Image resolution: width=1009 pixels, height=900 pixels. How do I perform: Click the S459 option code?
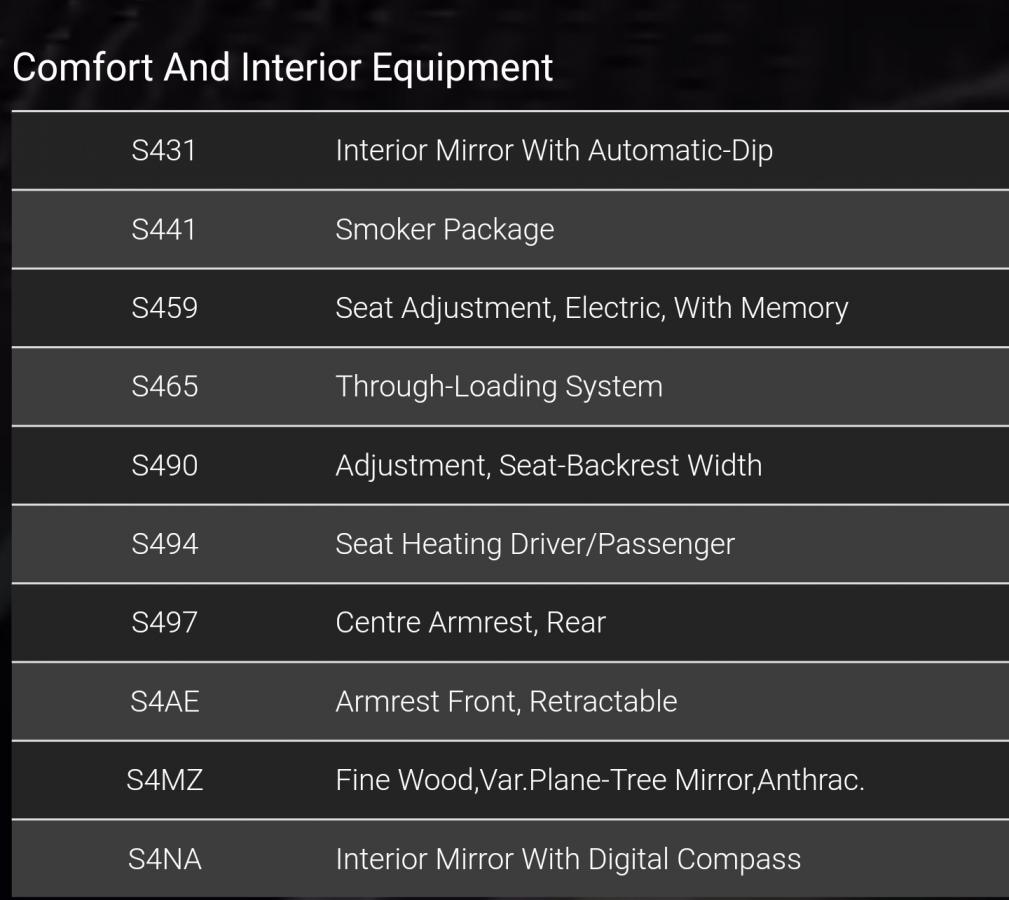(164, 308)
